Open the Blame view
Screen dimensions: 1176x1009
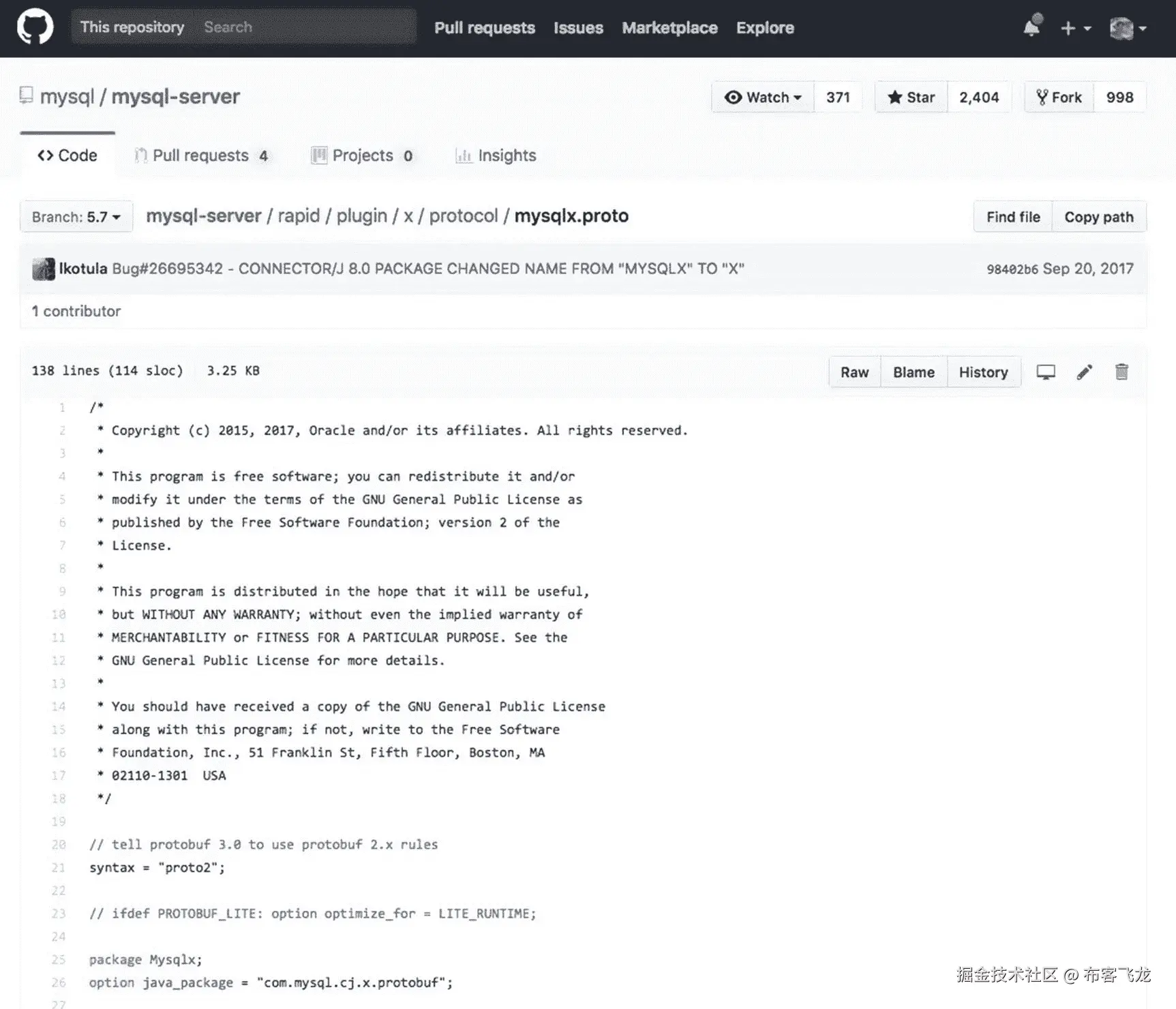point(914,372)
